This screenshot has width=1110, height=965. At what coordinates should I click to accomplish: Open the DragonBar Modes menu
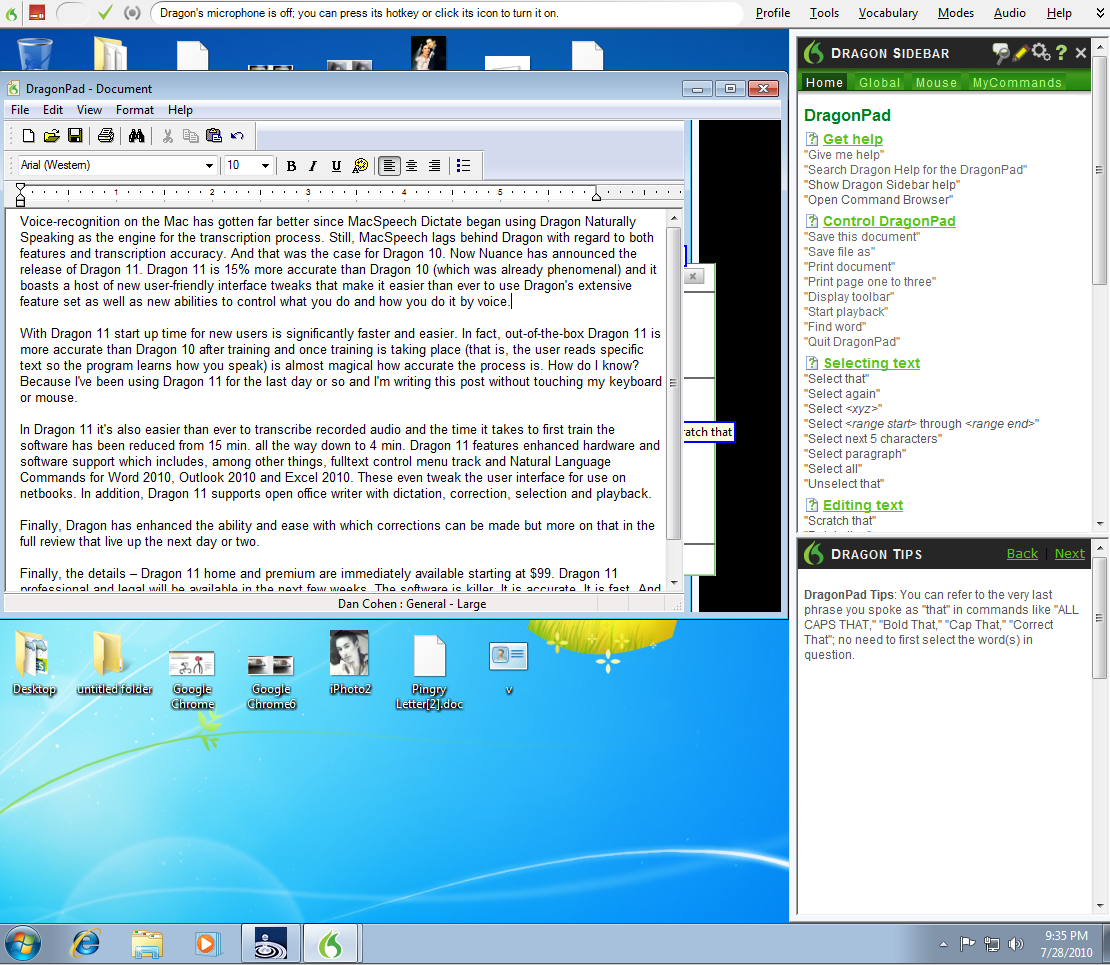click(956, 13)
